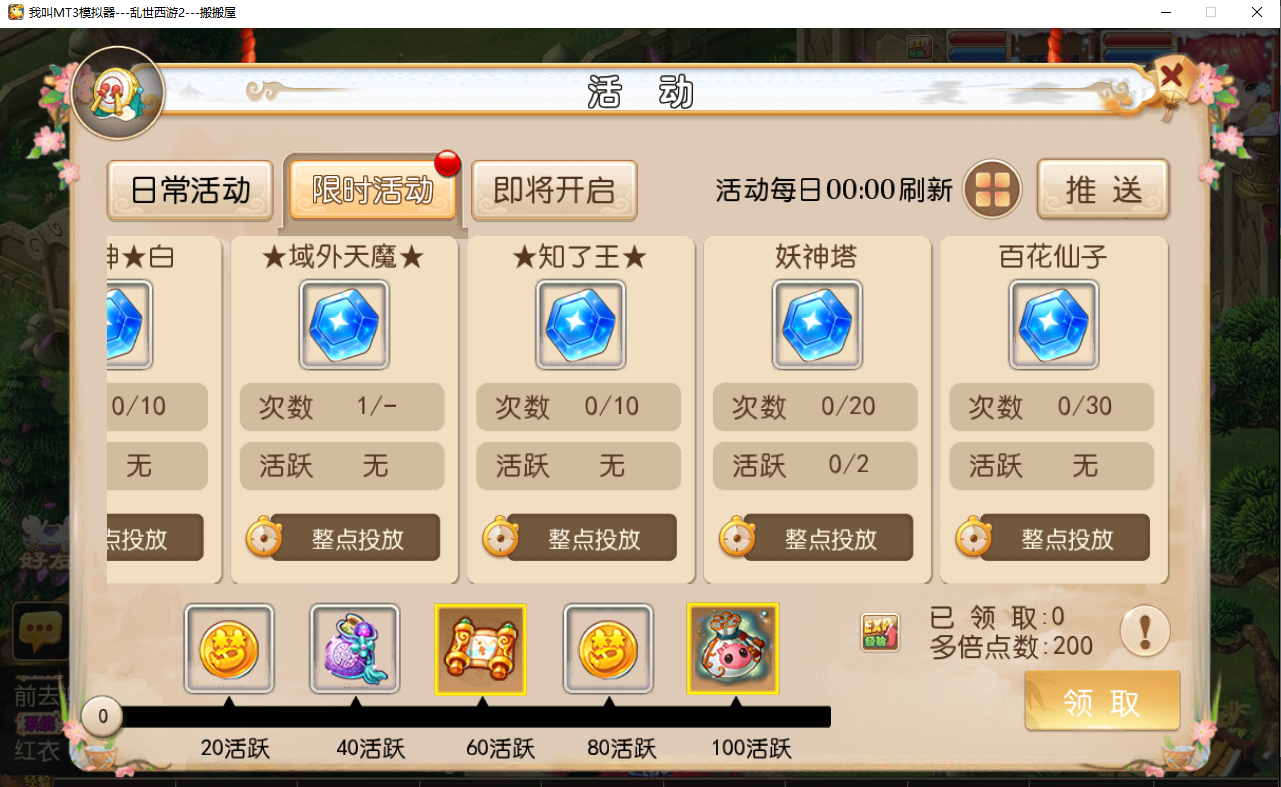This screenshot has height=787, width=1281.
Task: Click the blue gem under 妖神塔
Action: tap(817, 325)
